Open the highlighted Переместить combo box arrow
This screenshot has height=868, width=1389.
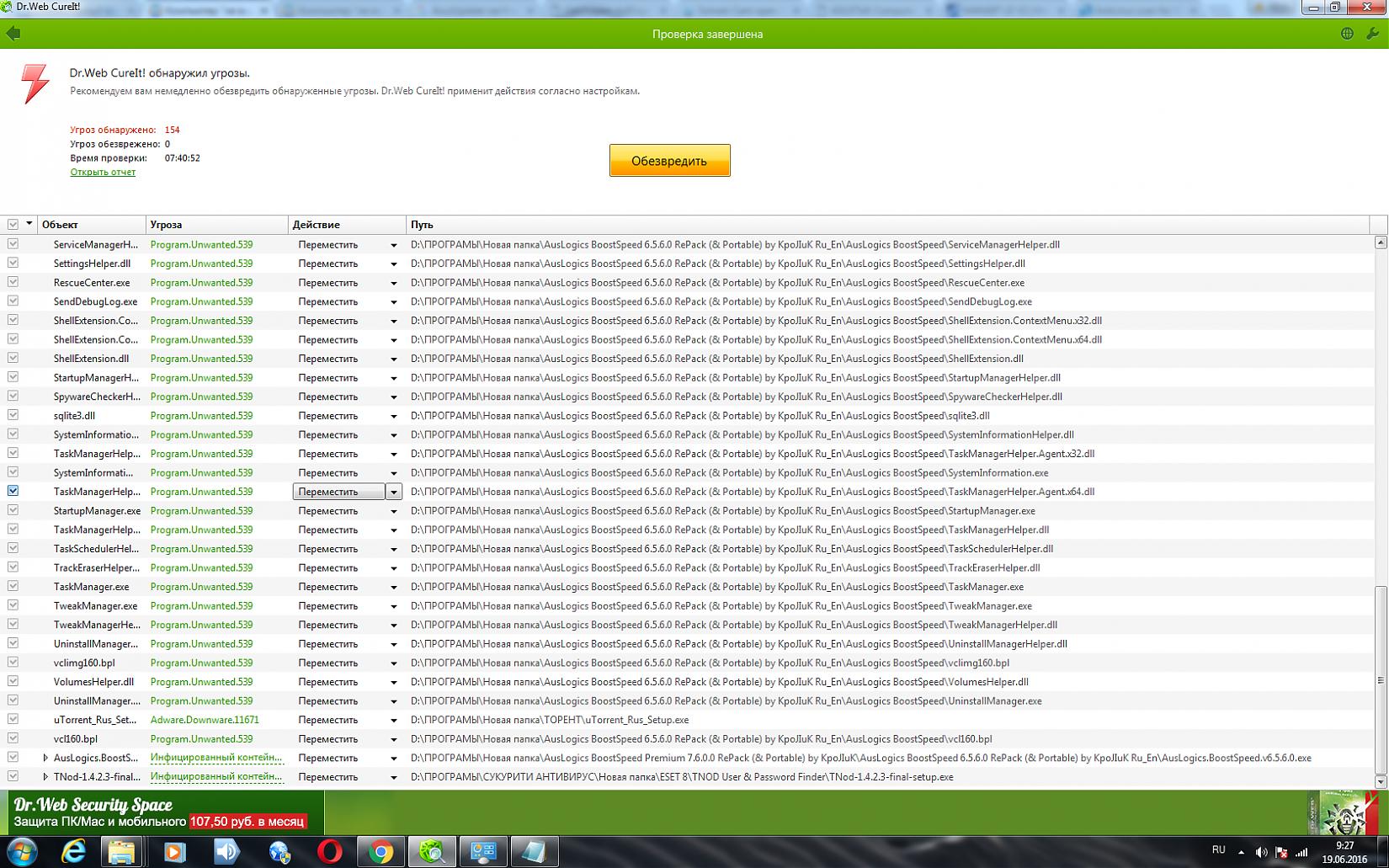point(393,492)
